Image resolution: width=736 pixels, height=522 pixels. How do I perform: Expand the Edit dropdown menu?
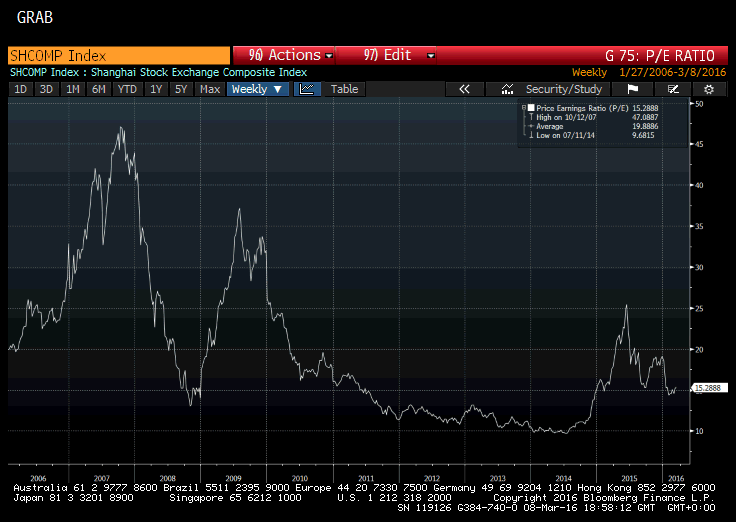pyautogui.click(x=387, y=55)
